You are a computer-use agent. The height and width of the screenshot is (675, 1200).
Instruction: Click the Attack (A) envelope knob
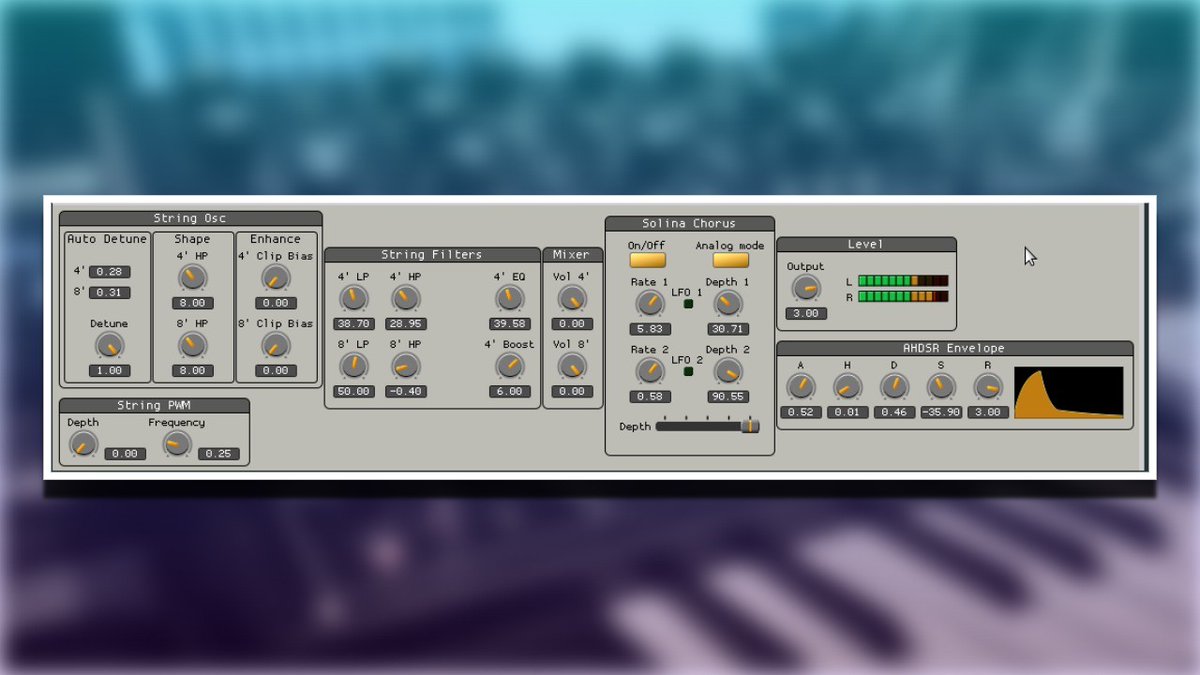(800, 387)
